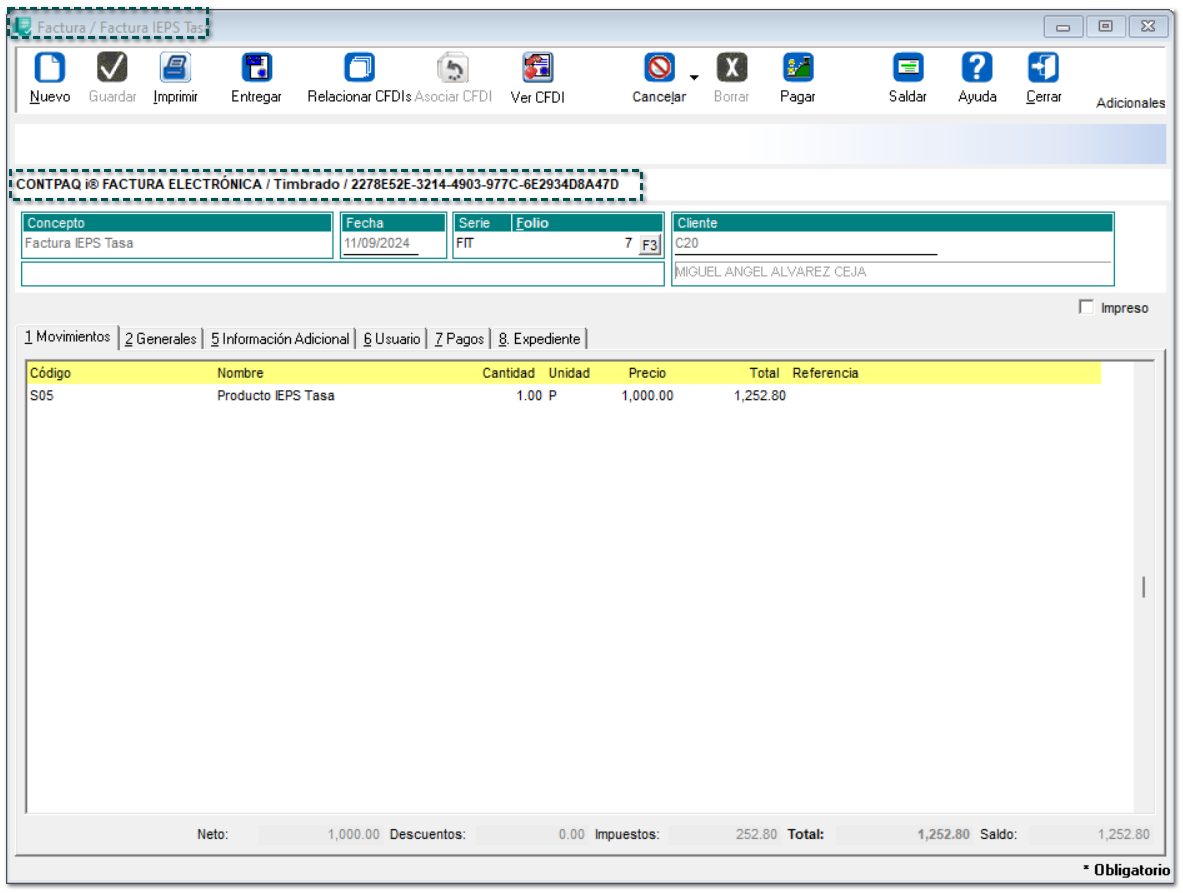This screenshot has height=893, width=1183.
Task: Cancel the invoice with Cancelar icon
Action: click(x=659, y=69)
